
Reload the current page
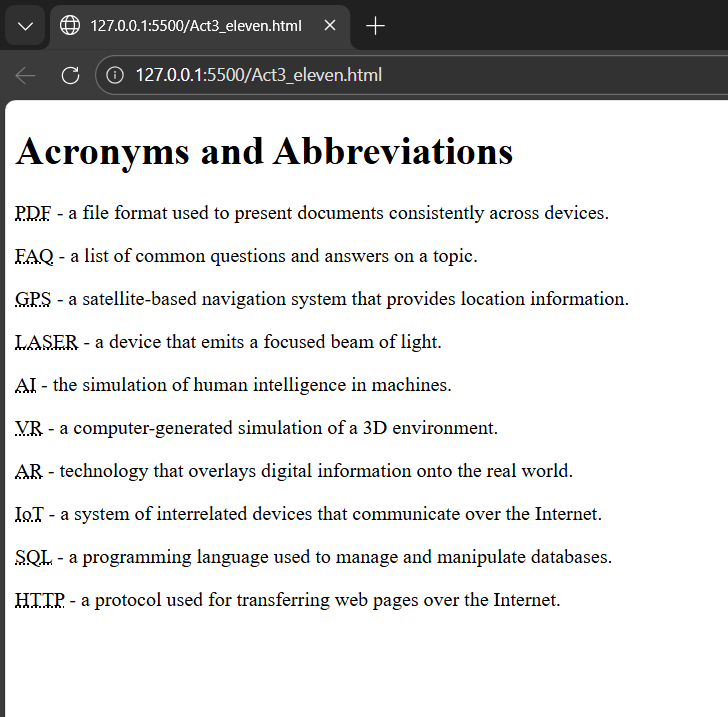coord(70,75)
